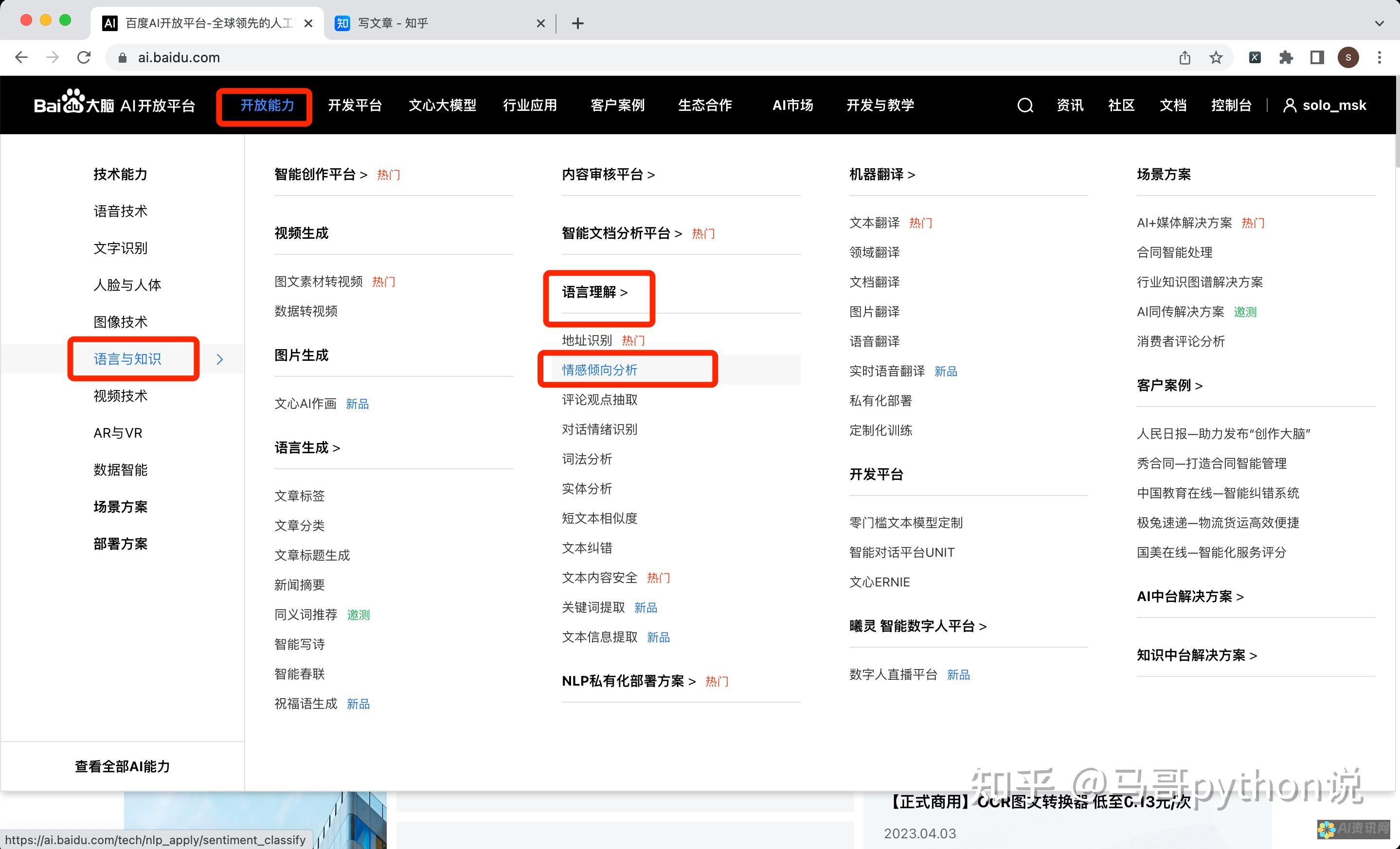This screenshot has width=1400, height=849.
Task: Select 视频技术 in the sidebar
Action: [x=121, y=396]
